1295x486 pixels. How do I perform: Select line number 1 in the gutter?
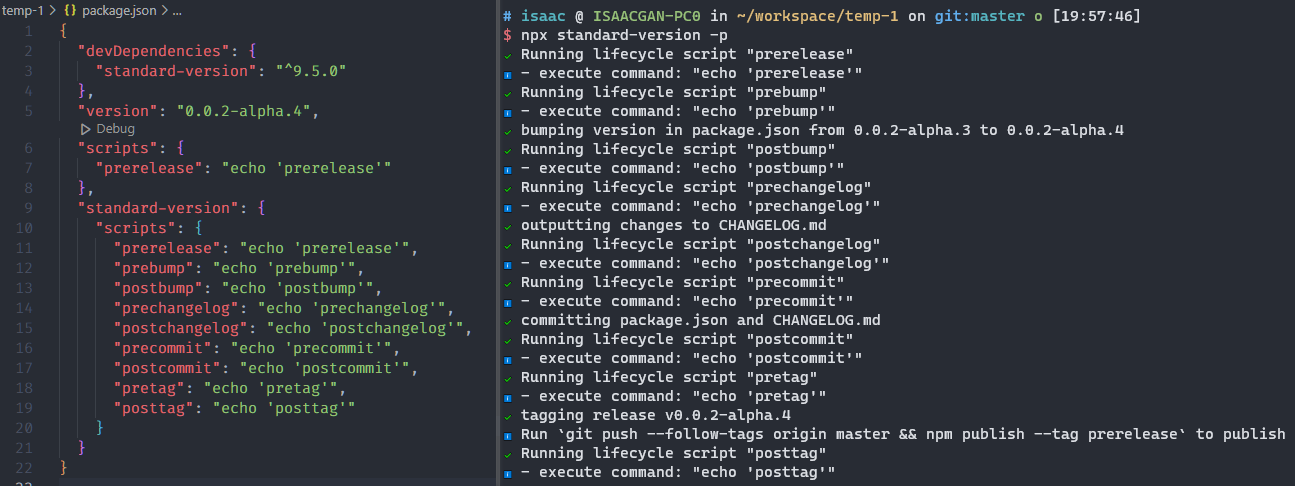coord(28,30)
